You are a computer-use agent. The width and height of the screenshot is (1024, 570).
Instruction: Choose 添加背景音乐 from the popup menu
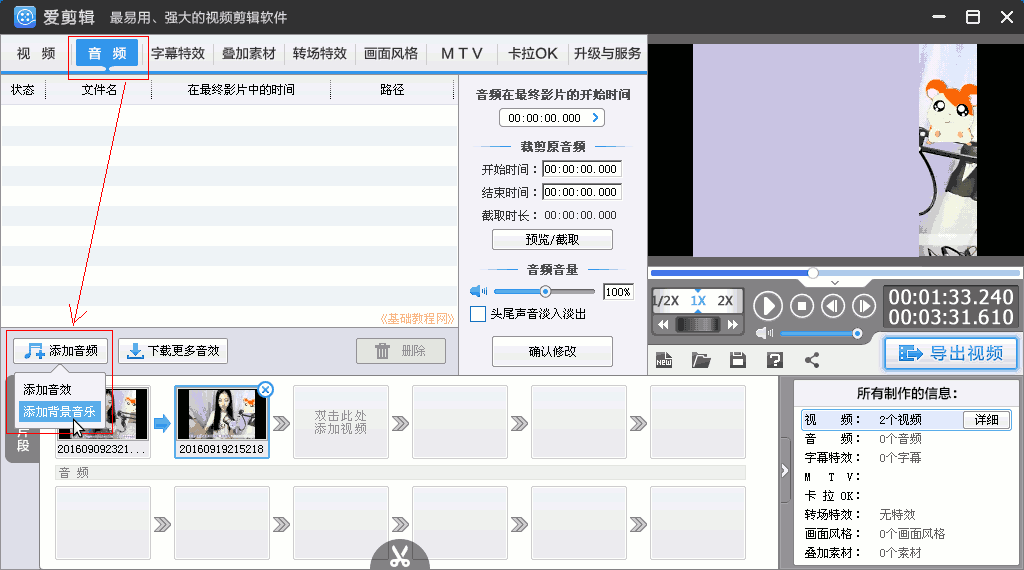59,411
